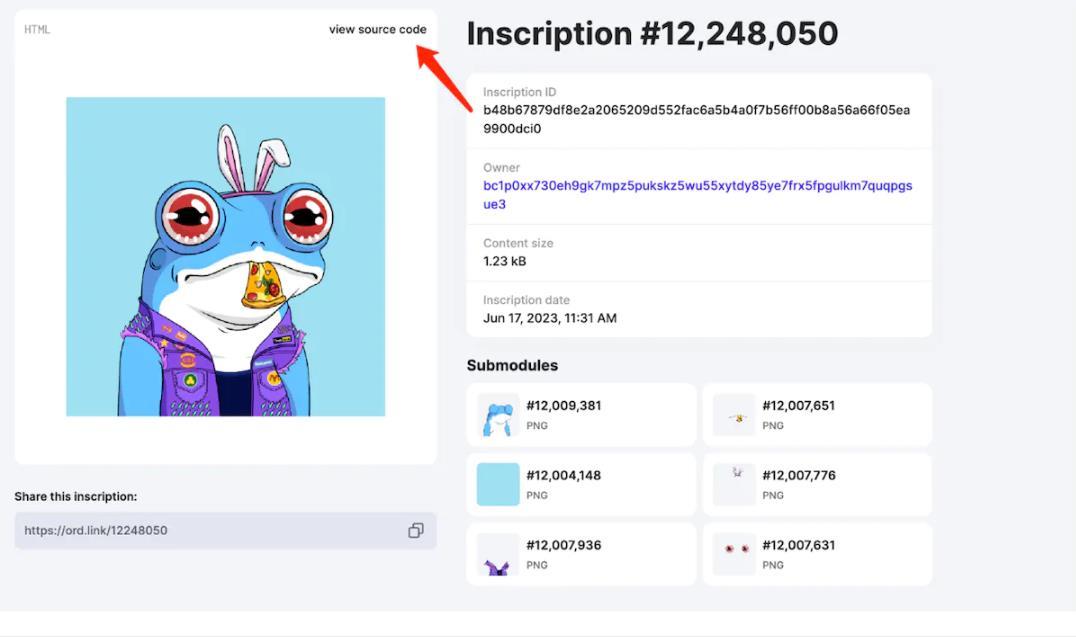This screenshot has width=1076, height=637.
Task: Open the purple vest submodule thumbnail
Action: [x=498, y=554]
